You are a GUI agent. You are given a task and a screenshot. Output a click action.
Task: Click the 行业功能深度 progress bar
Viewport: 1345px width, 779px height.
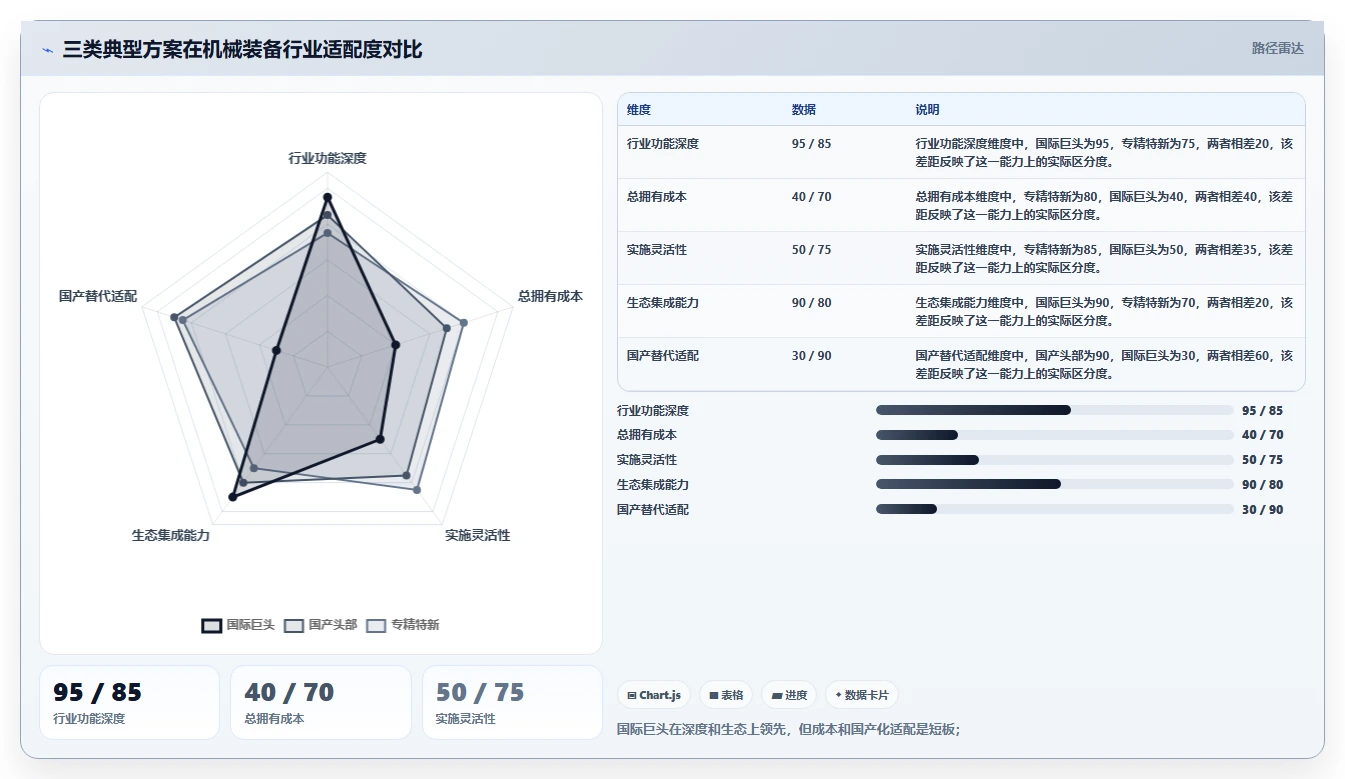point(1054,410)
